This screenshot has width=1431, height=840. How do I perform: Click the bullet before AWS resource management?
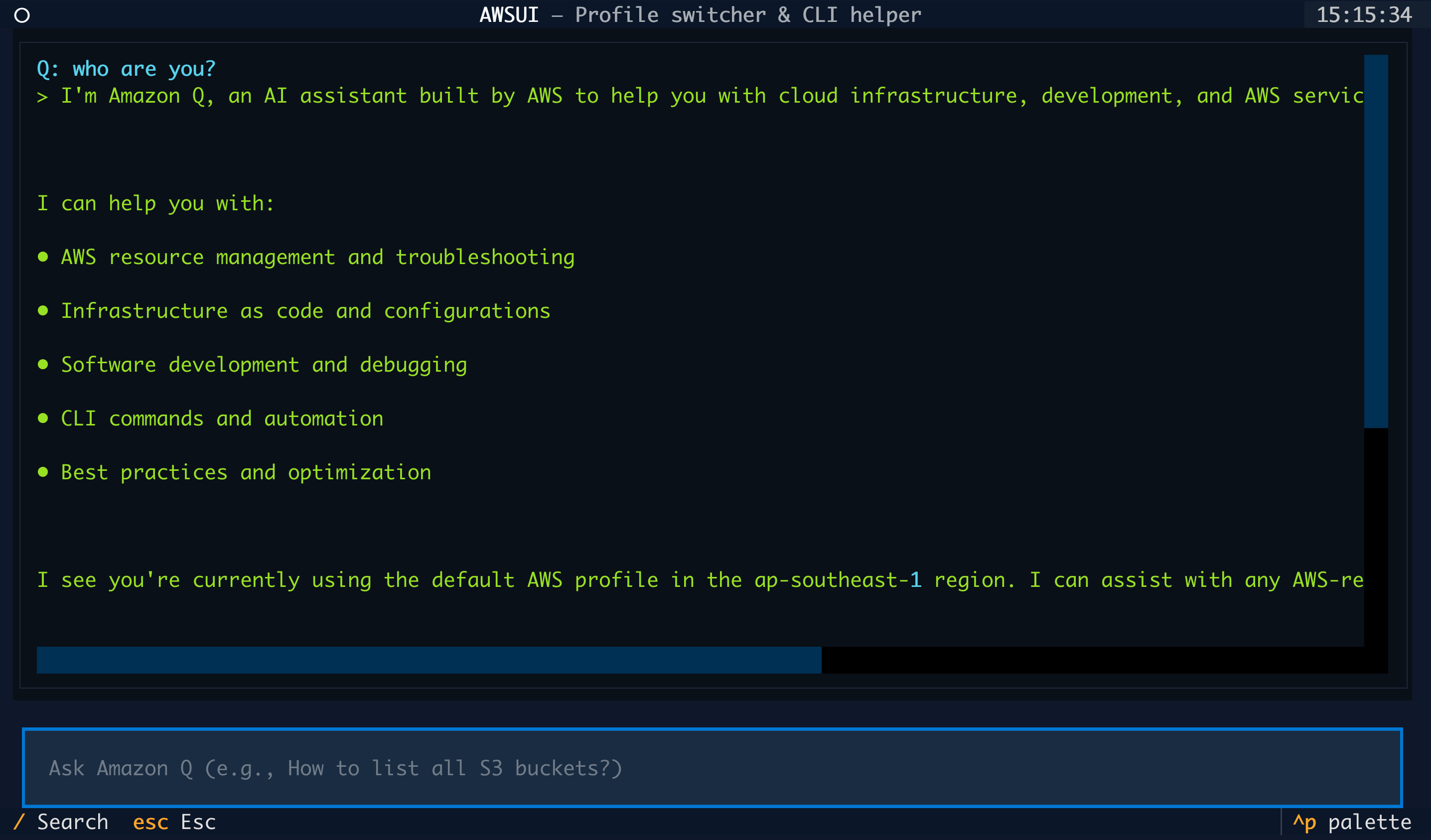[42, 257]
